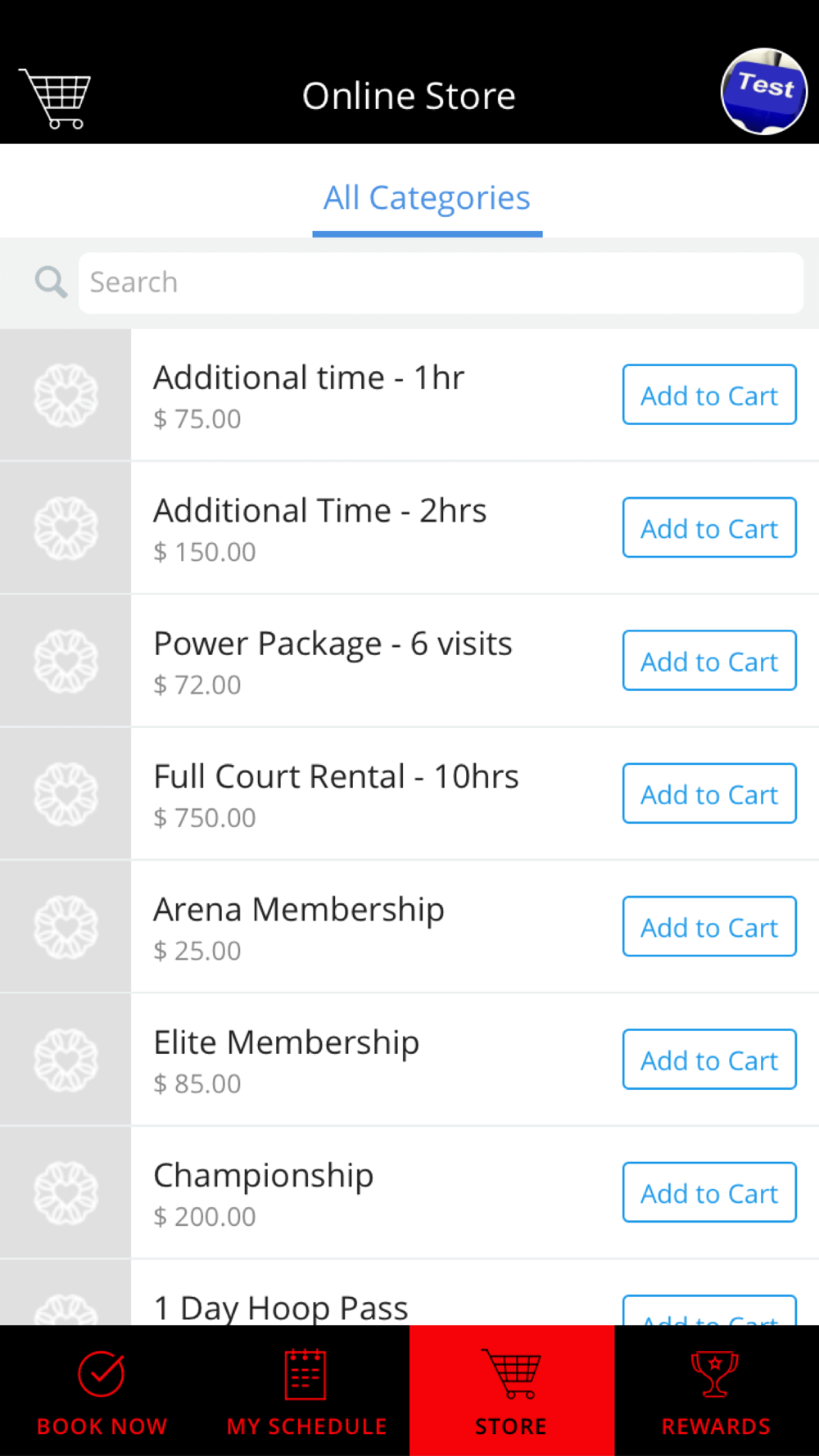Add Additional time 1hr to cart
Screen dimensions: 819x1456
709,395
